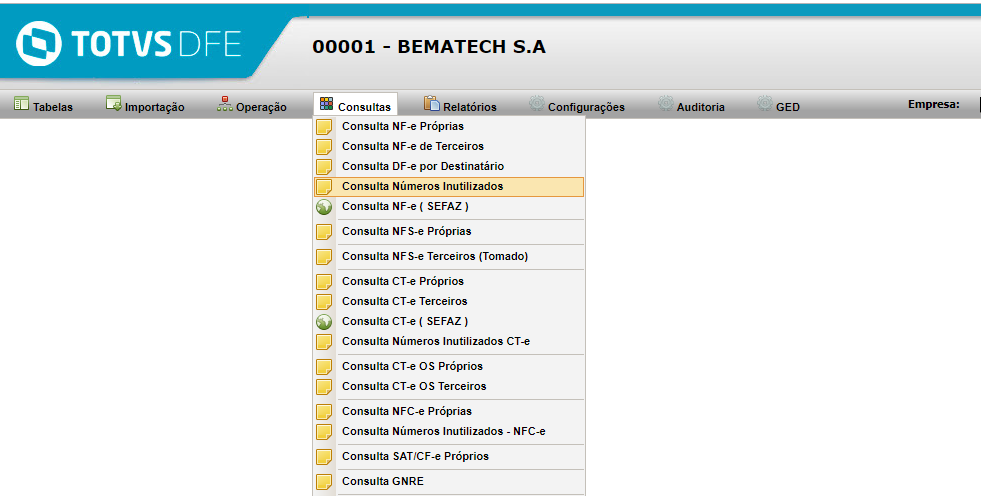
Task: Click the note icon beside Consulta CT-e Próprios
Action: [x=324, y=281]
